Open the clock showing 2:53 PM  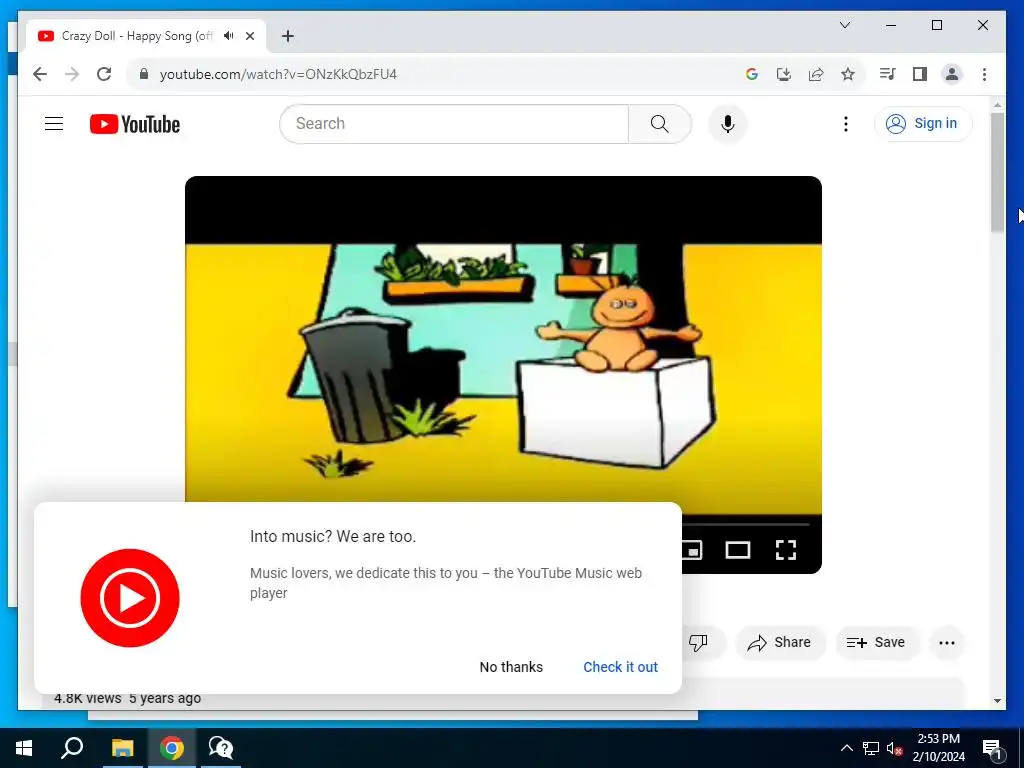[938, 748]
